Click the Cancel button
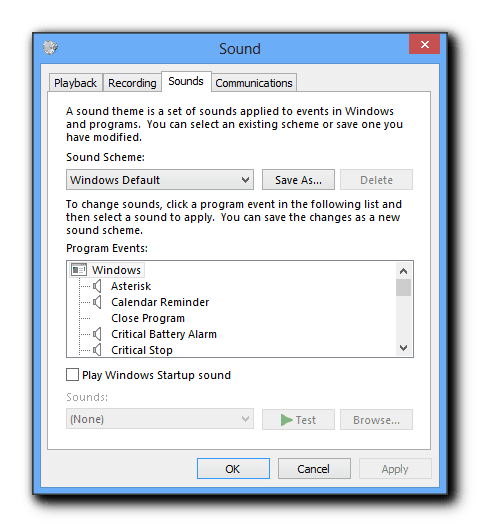Image resolution: width=482 pixels, height=529 pixels. [x=314, y=469]
